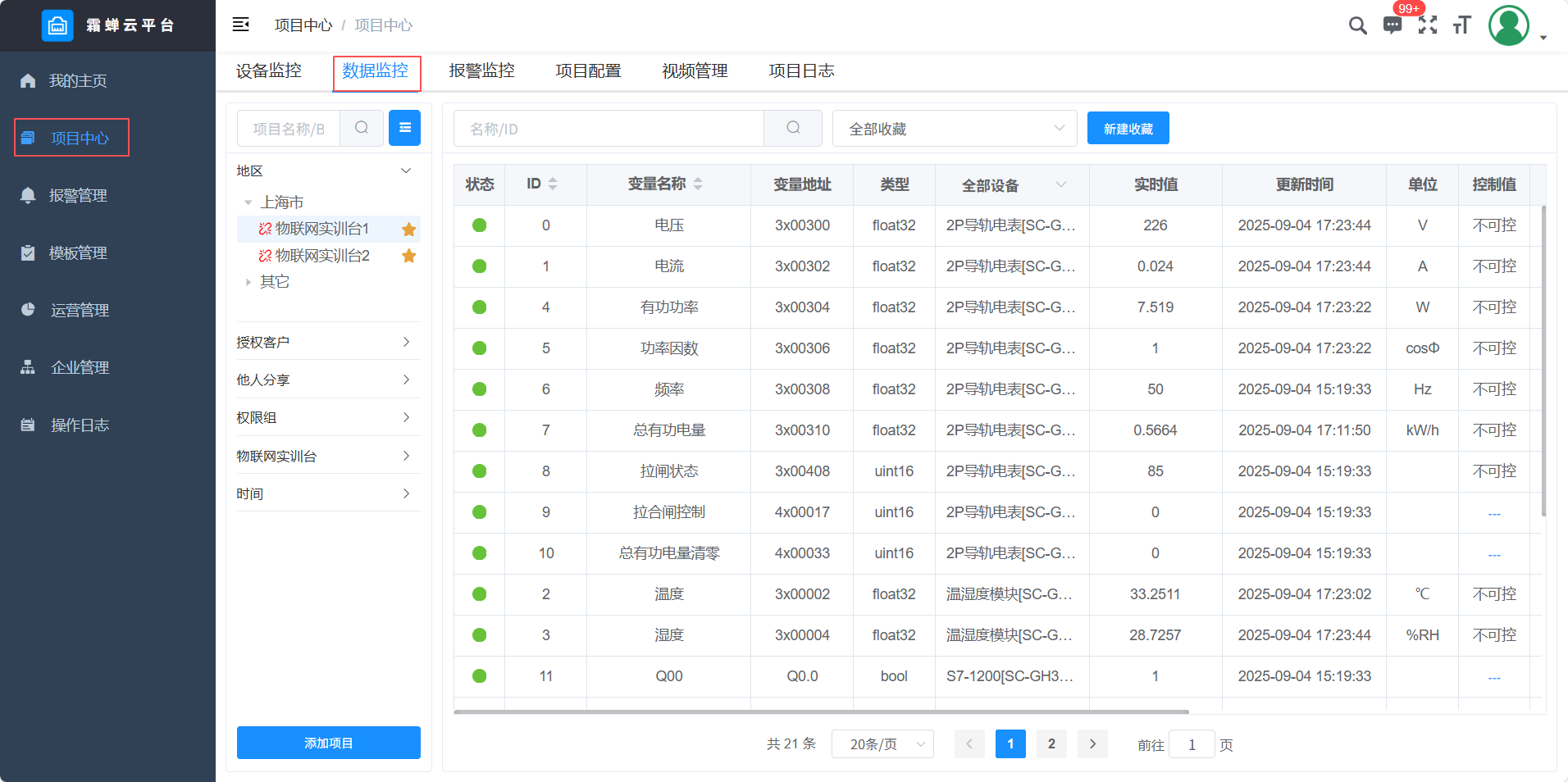1568x782 pixels.
Task: Click the 新建收藏 button
Action: point(1128,129)
